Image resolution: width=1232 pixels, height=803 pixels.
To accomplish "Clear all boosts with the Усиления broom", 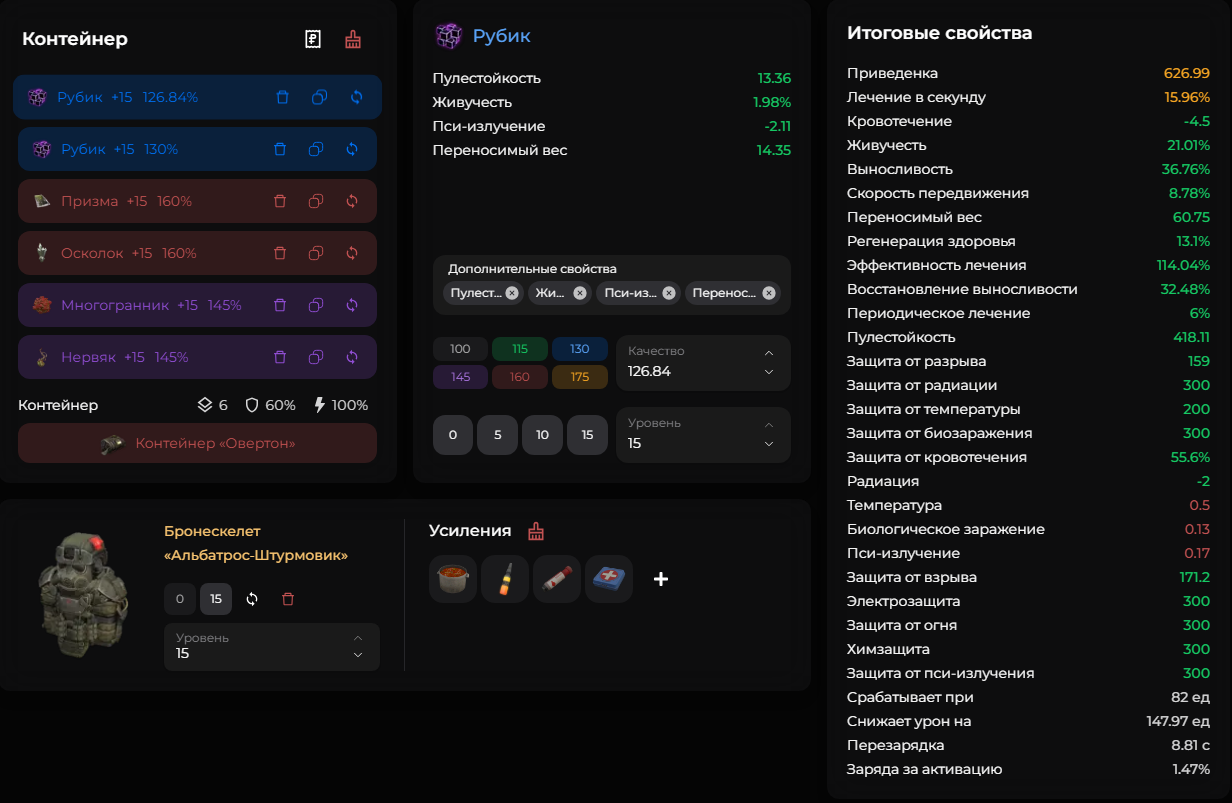I will (x=537, y=531).
